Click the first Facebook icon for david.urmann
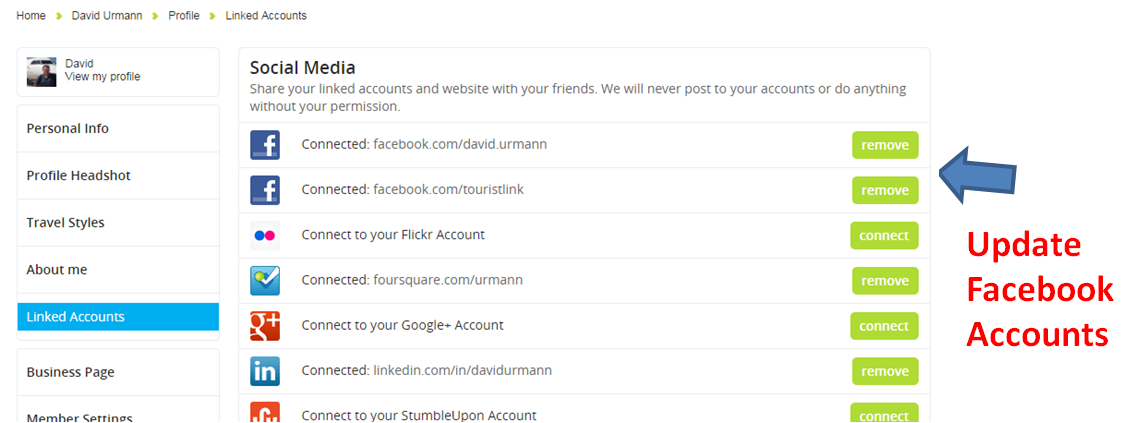This screenshot has height=423, width=1138. tap(265, 145)
